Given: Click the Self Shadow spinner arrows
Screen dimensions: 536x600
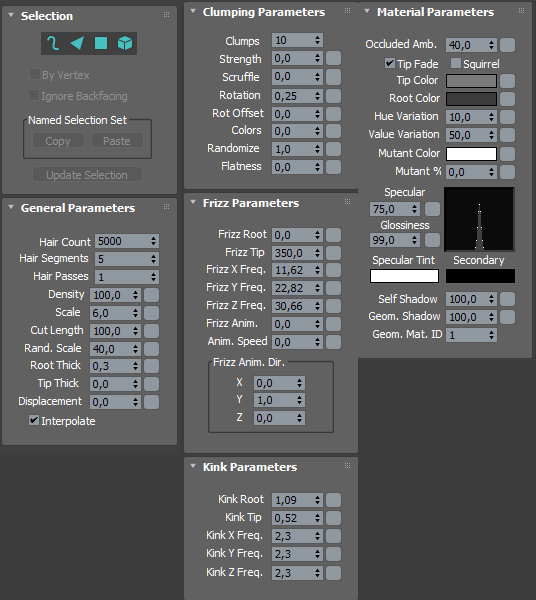Looking at the screenshot, I should click(x=492, y=299).
